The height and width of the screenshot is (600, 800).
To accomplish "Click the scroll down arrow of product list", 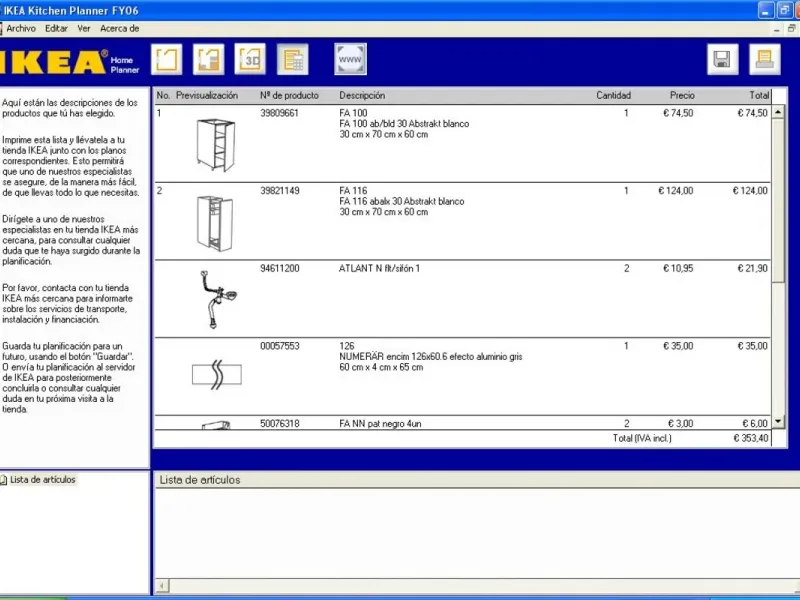I will point(778,421).
